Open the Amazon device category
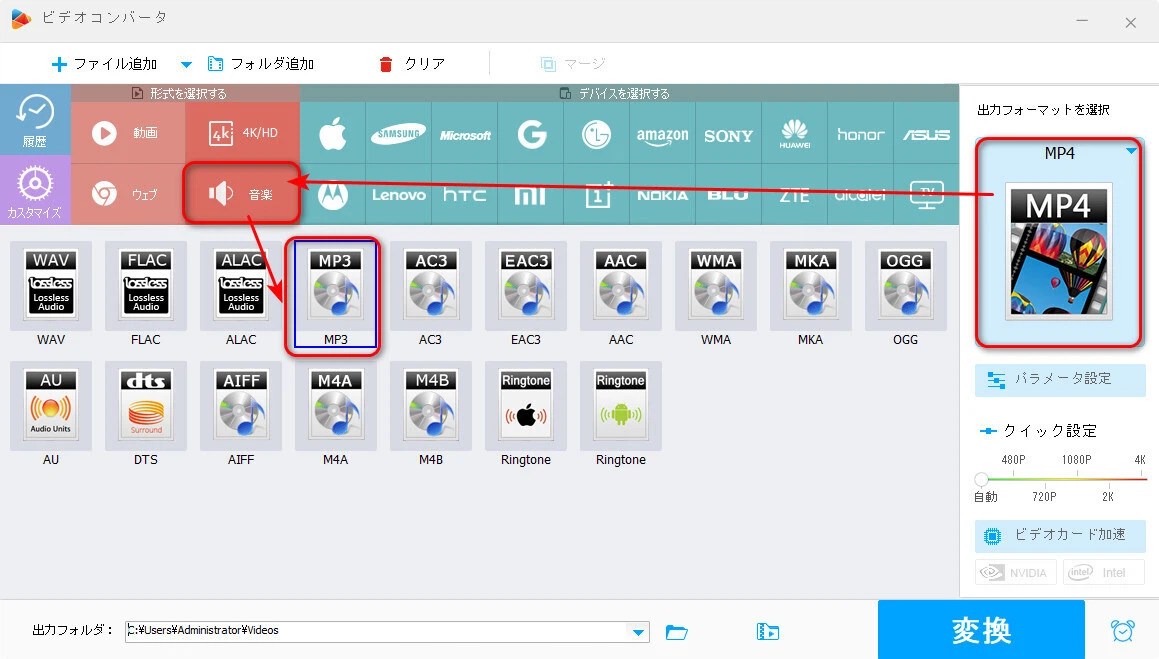This screenshot has height=659, width=1159. tap(662, 134)
